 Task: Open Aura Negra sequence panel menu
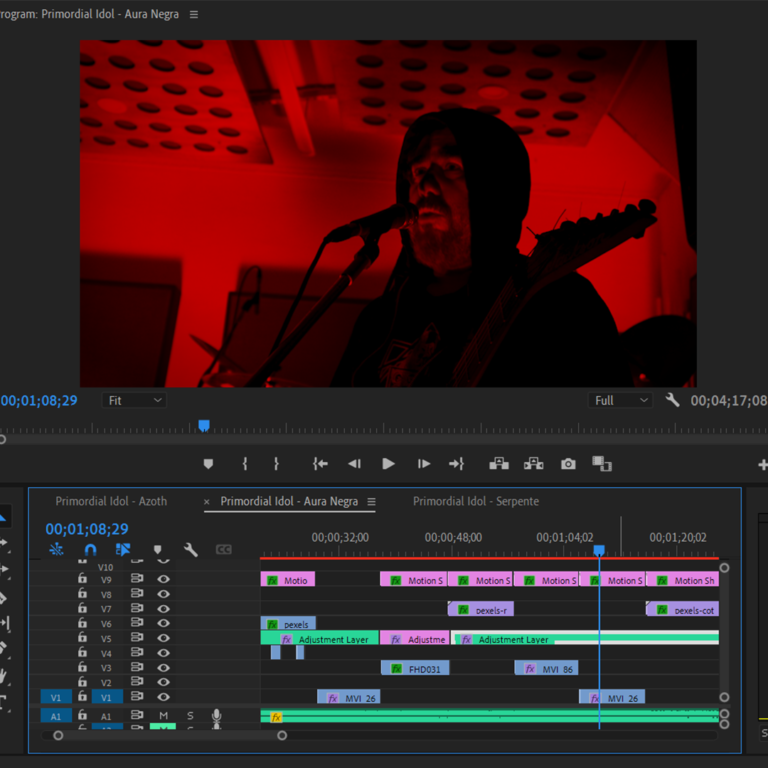coord(371,502)
